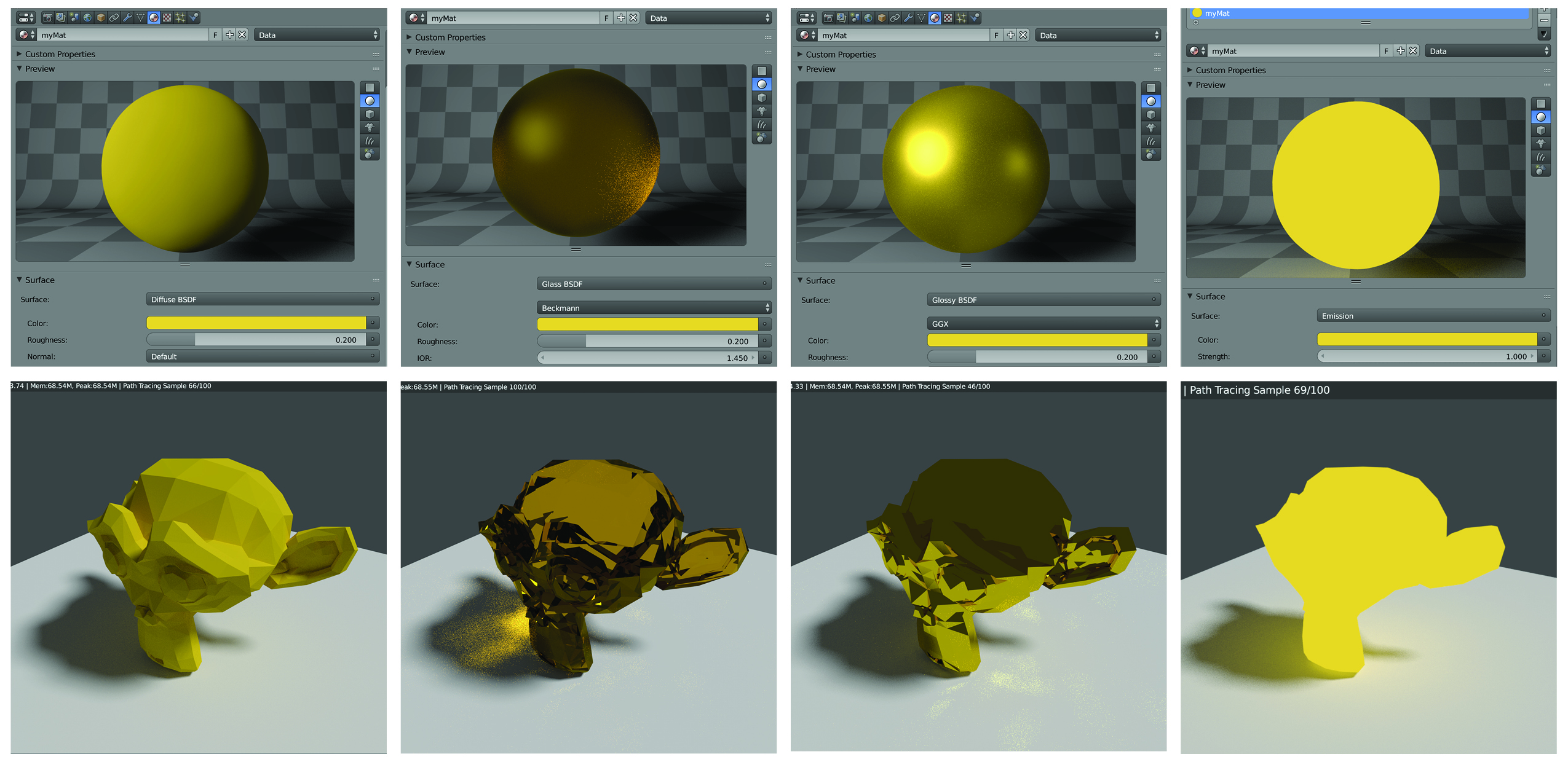Click plus button to add material in Glossy panel
This screenshot has width=1568, height=762.
[x=1010, y=35]
